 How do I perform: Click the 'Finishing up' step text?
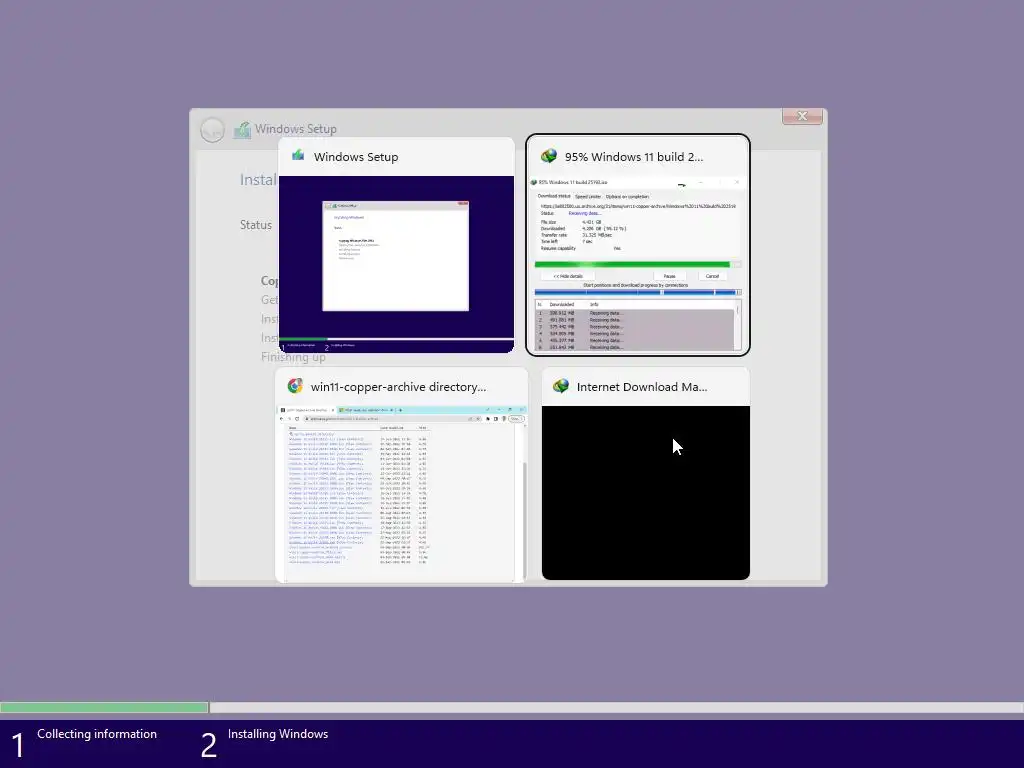293,357
